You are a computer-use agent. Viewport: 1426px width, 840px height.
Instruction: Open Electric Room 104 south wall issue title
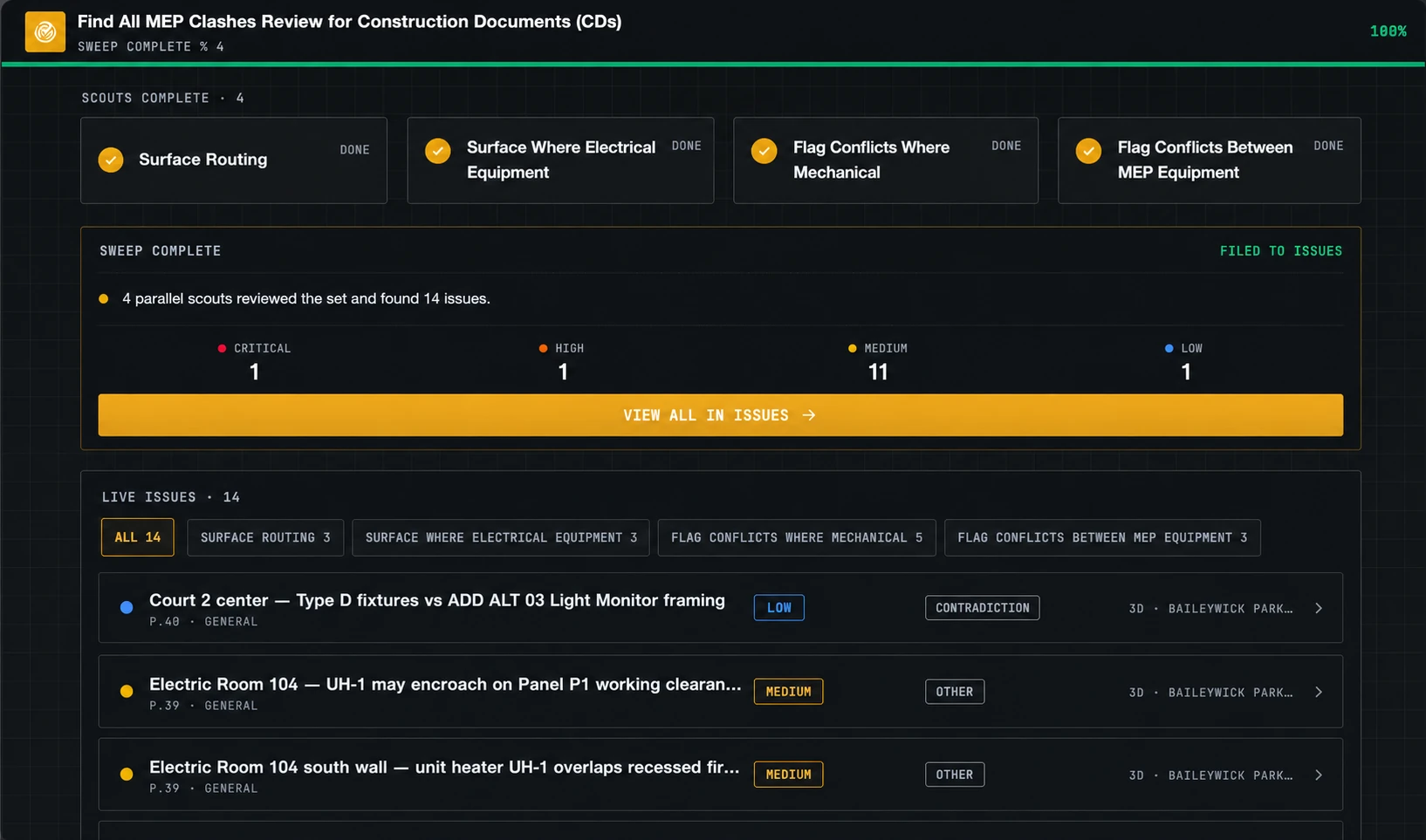(444, 767)
